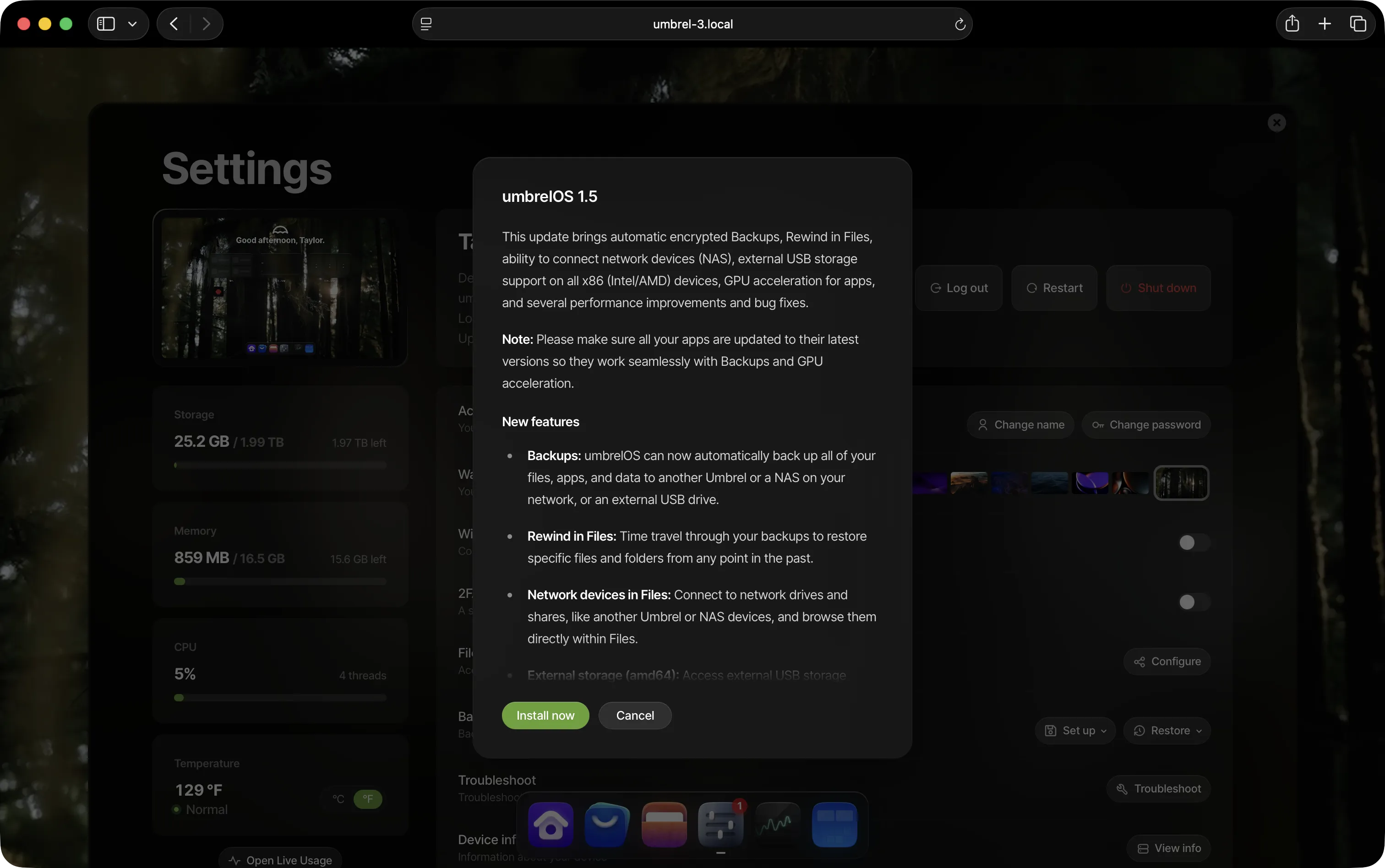Toggle the 2FA switch
The image size is (1385, 868).
point(1194,602)
